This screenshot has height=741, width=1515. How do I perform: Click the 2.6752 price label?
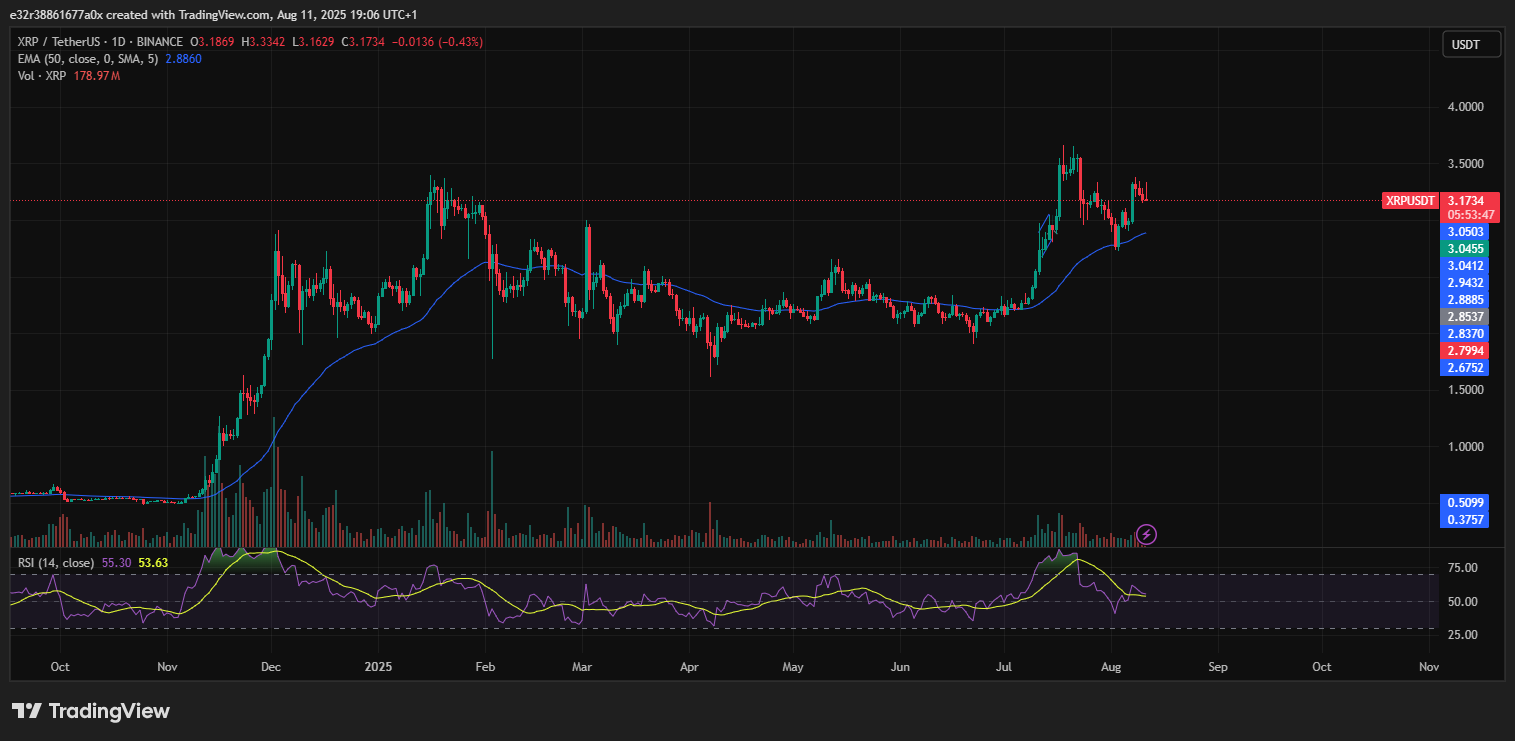[x=1465, y=368]
